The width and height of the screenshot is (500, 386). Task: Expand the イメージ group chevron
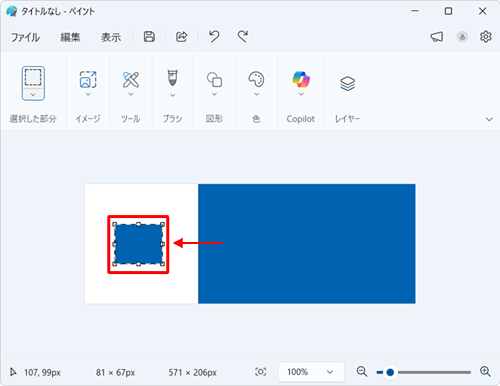[88, 94]
